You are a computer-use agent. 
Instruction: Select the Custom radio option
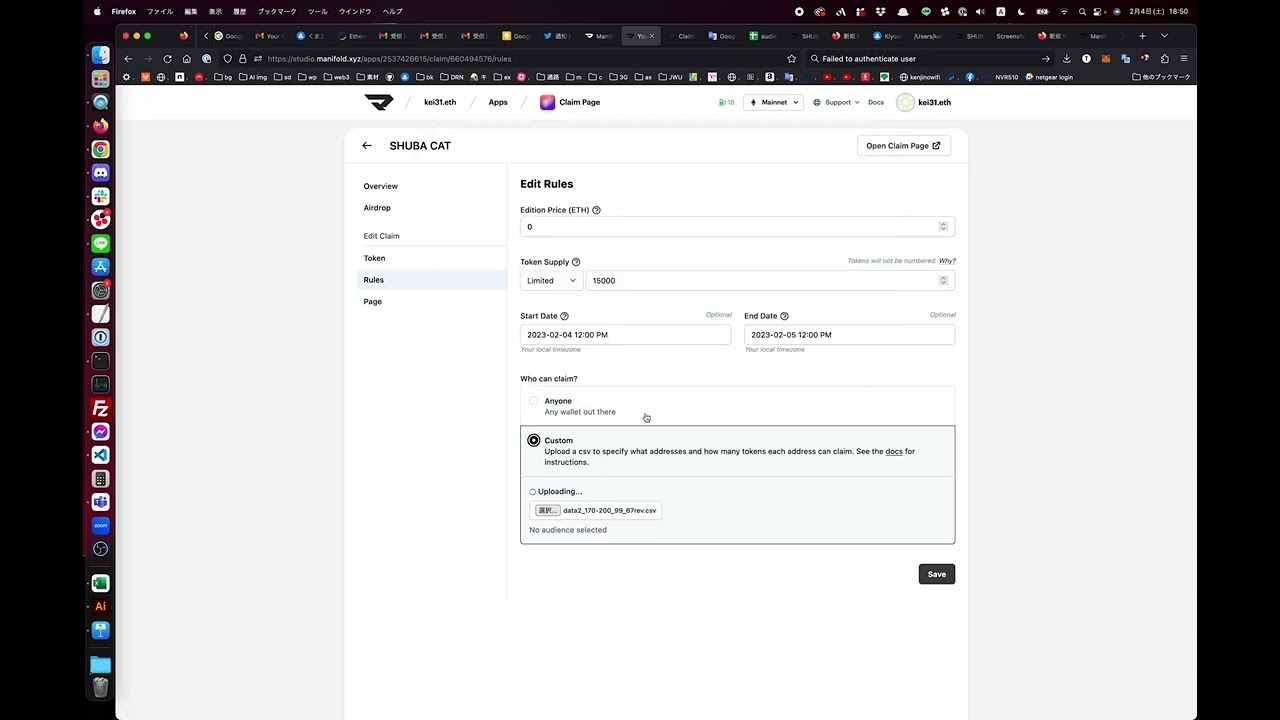click(x=534, y=440)
